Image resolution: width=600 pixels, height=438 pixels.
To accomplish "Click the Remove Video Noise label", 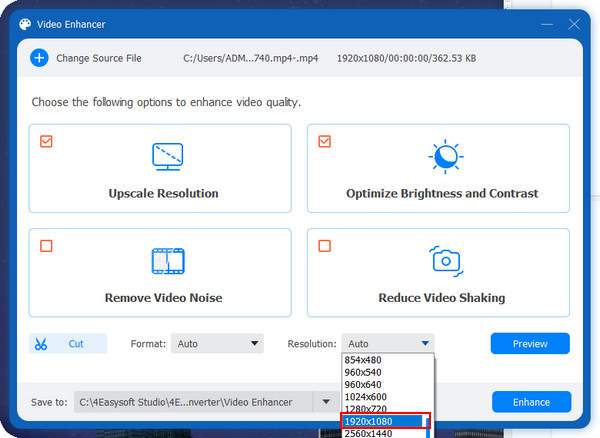I will [x=163, y=298].
